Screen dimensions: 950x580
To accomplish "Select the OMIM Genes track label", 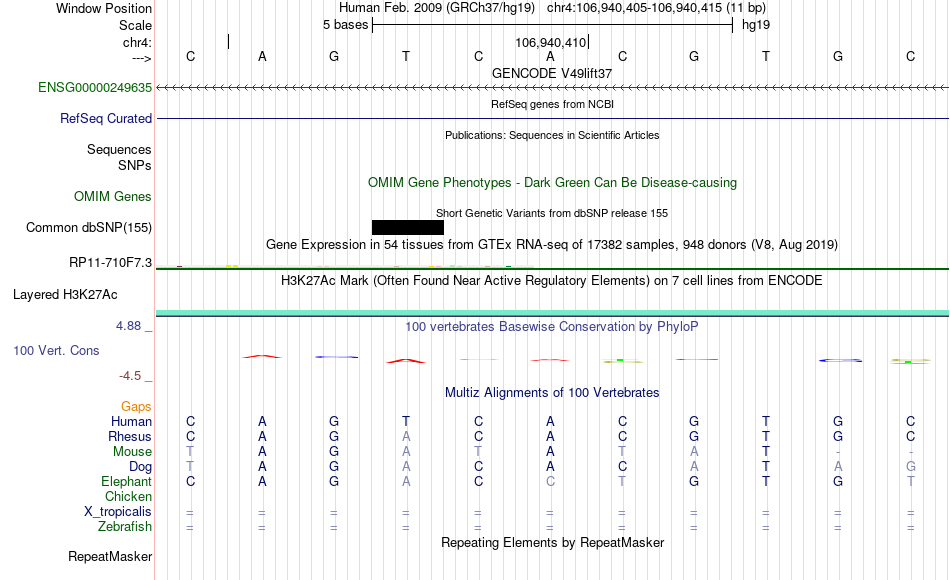I will 113,196.
